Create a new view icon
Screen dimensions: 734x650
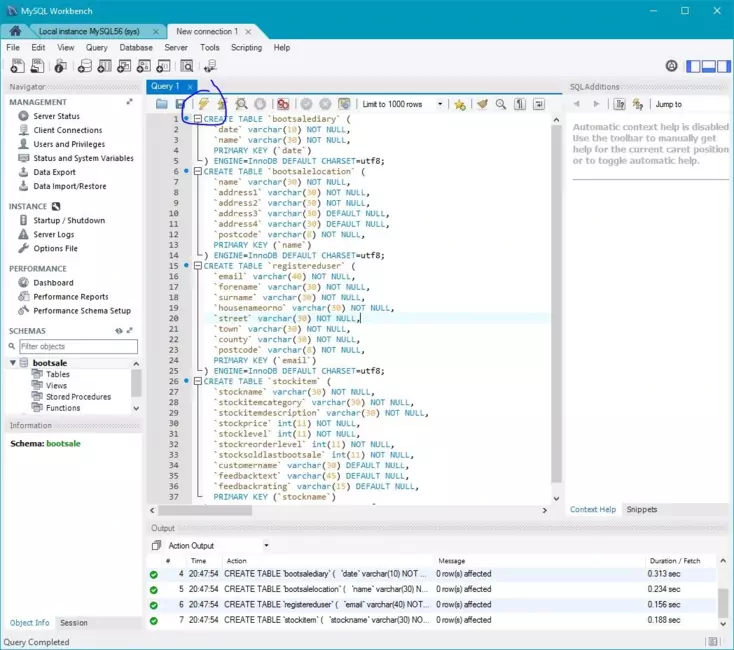(x=124, y=66)
